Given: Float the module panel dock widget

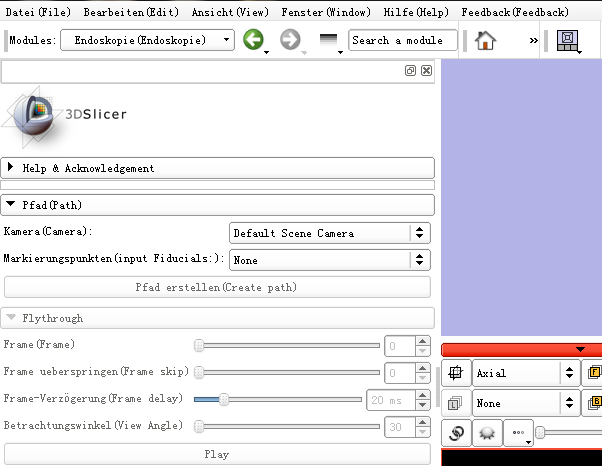Looking at the screenshot, I should (410, 71).
